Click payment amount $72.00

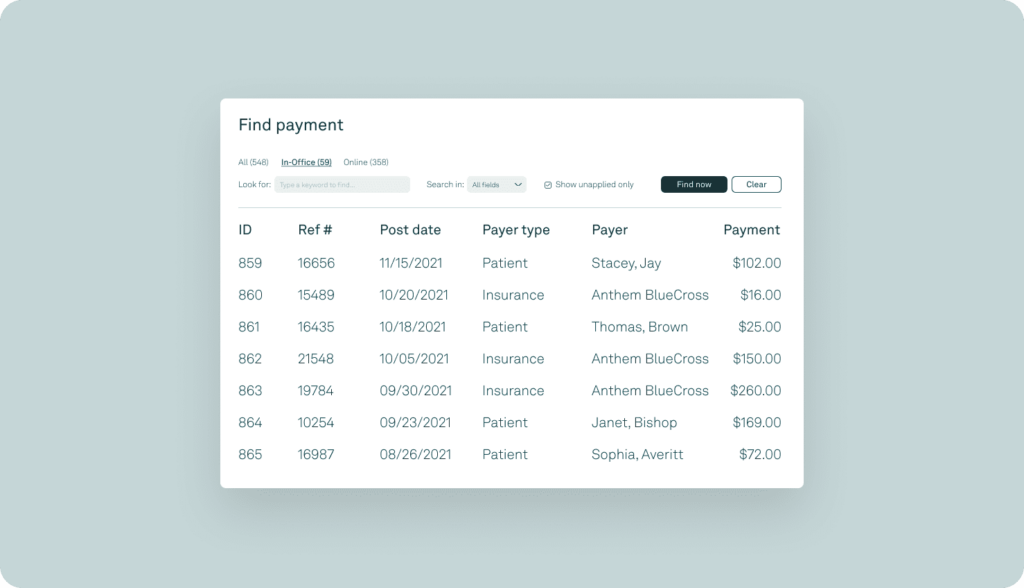click(760, 455)
